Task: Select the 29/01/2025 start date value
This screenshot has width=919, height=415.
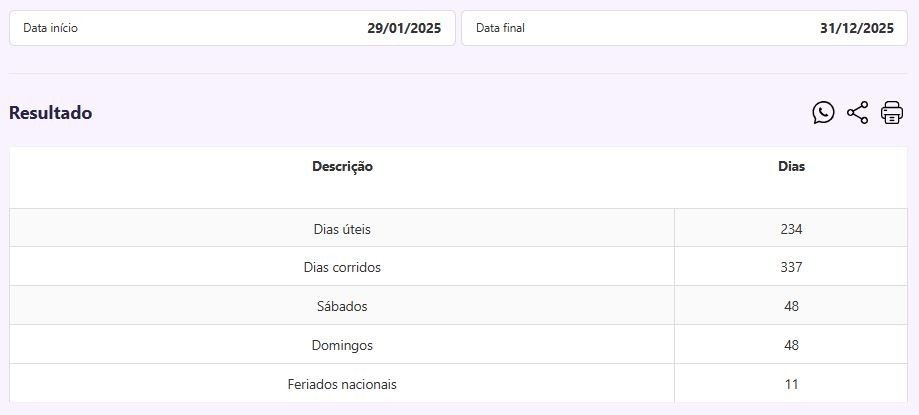Action: [404, 28]
